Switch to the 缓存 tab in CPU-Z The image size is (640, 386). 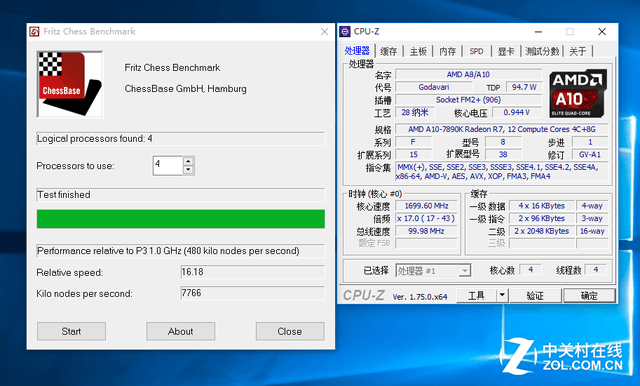[x=389, y=51]
